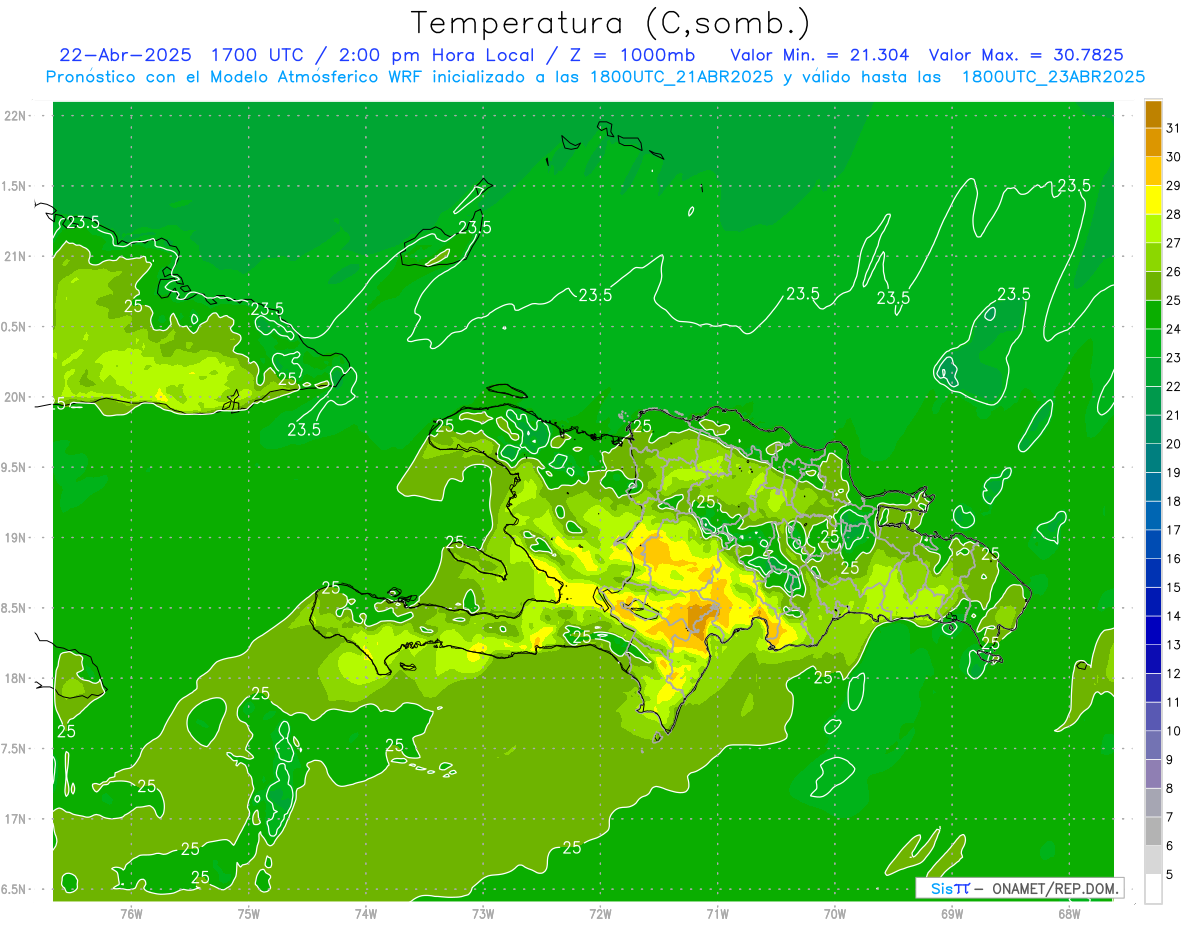The image size is (1200, 927).
Task: Pick the dark blue swatch between 13 and 14
Action: (1153, 630)
